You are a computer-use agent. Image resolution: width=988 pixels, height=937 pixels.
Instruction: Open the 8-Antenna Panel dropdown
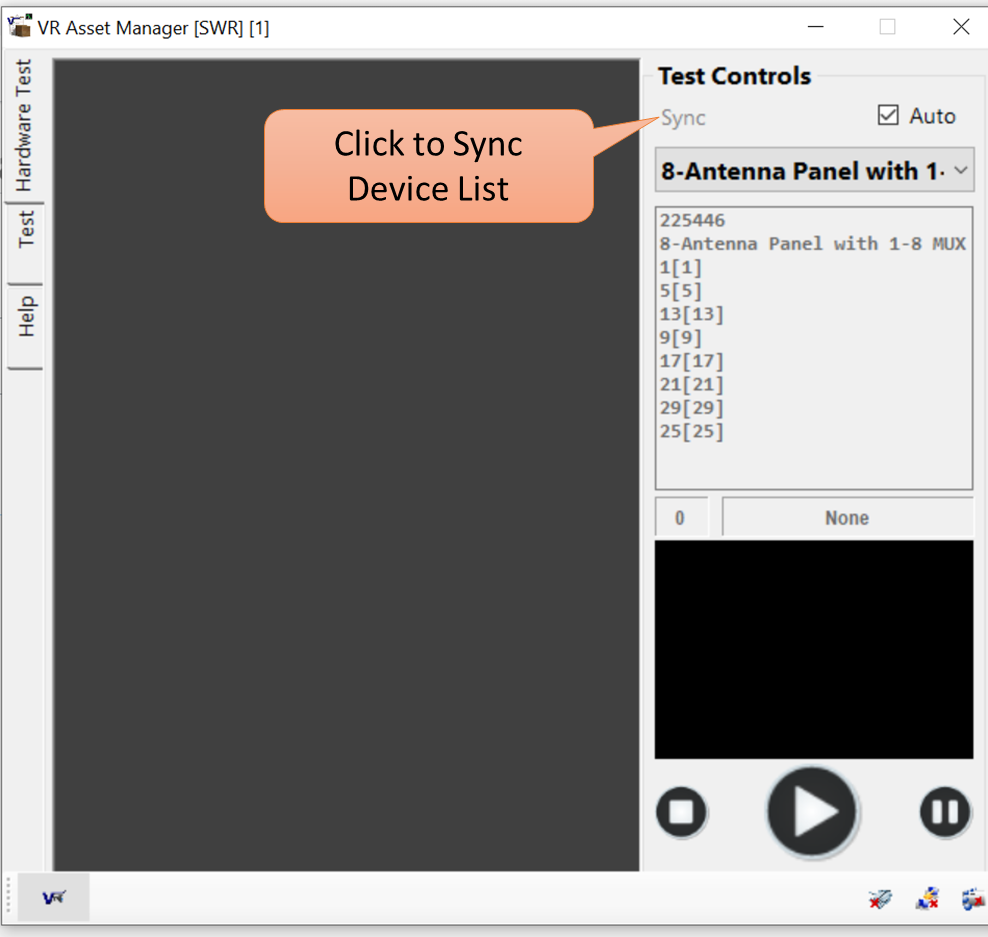(813, 171)
